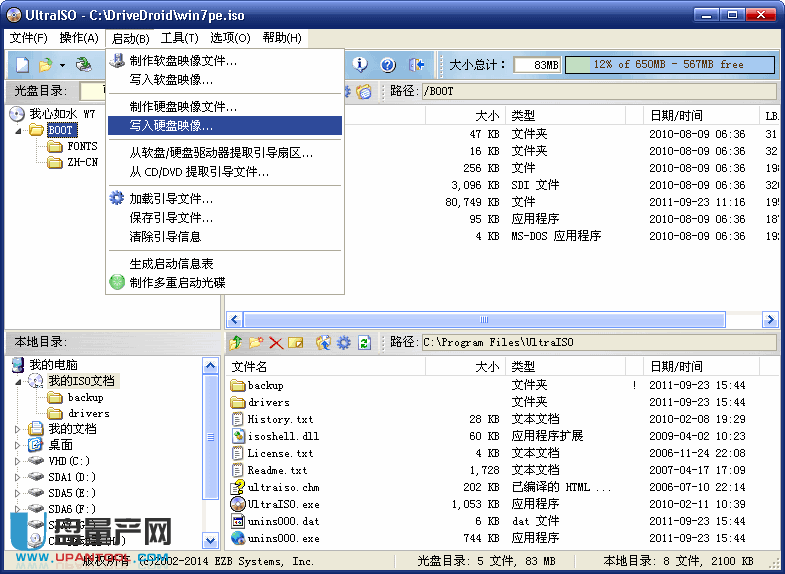
Task: Click the Save image toolbar icon
Action: click(x=84, y=65)
